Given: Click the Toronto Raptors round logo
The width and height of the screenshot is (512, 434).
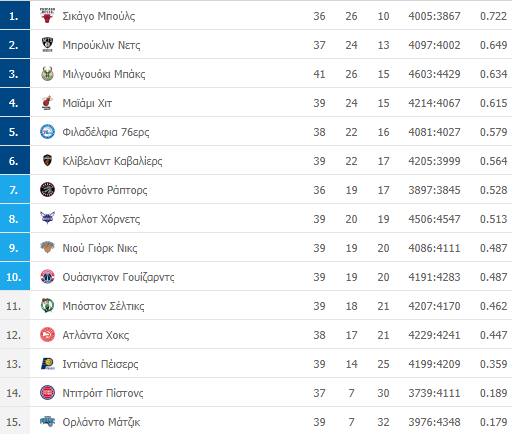Looking at the screenshot, I should pyautogui.click(x=47, y=190).
